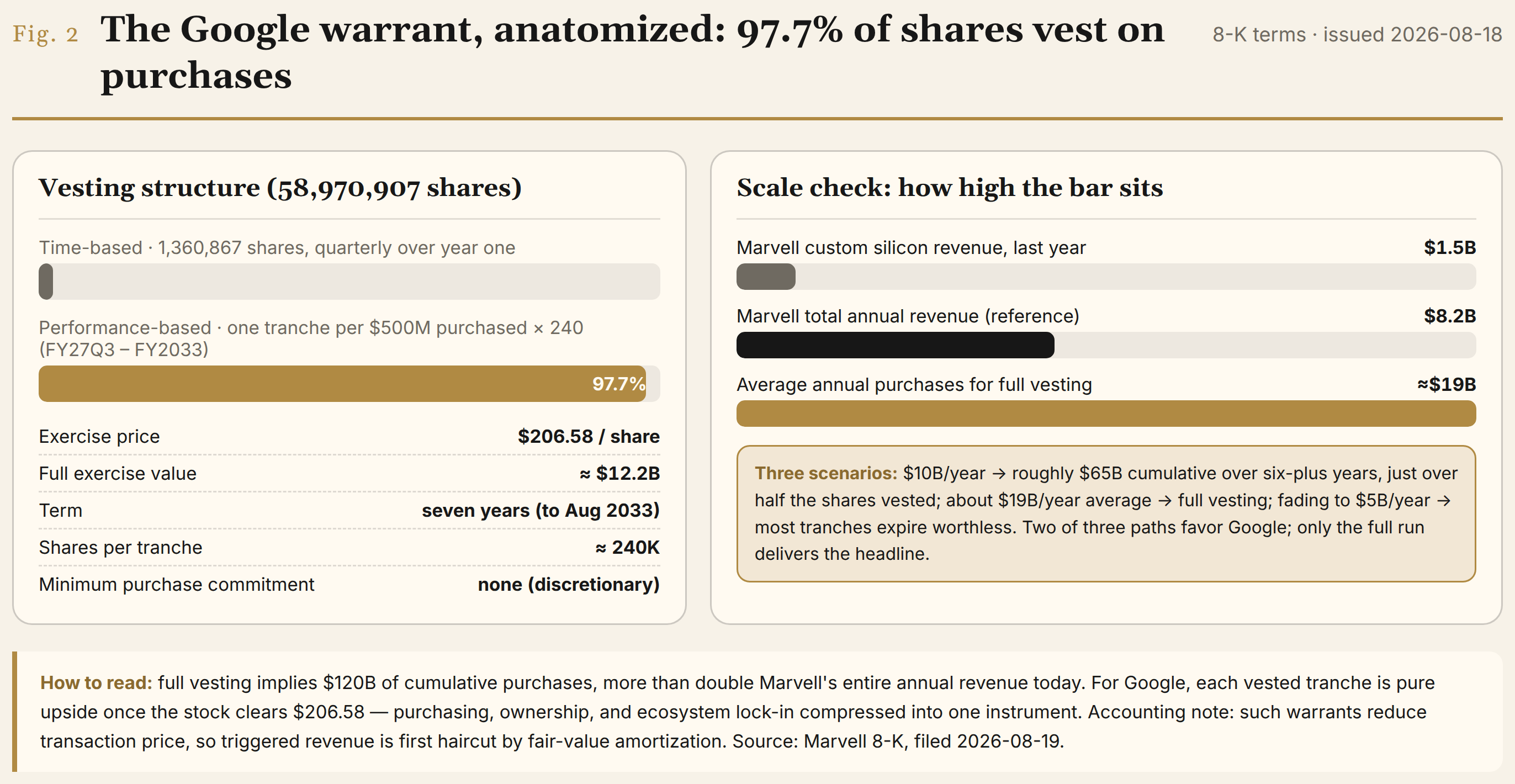Click the '$8.2B' value
Screen dimensions: 1515x784
[1450, 316]
